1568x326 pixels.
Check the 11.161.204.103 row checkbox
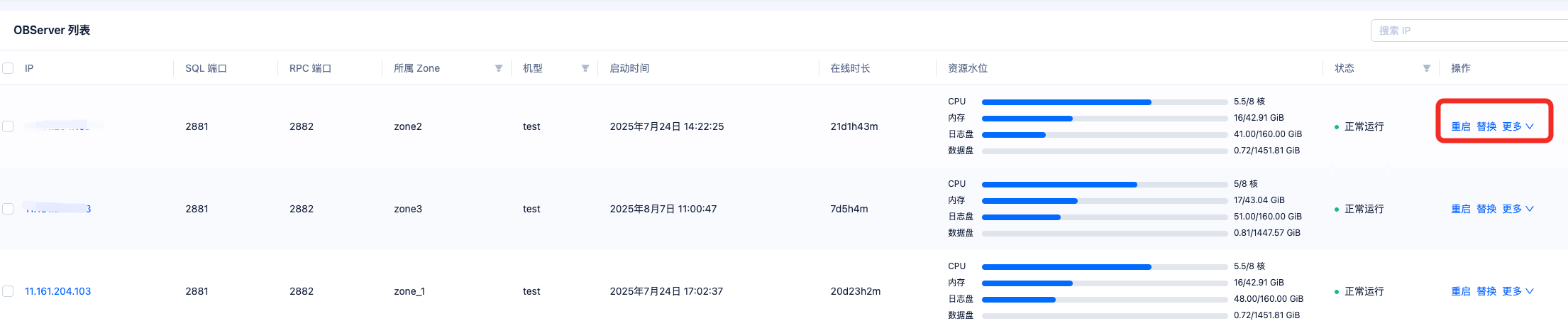(x=8, y=291)
